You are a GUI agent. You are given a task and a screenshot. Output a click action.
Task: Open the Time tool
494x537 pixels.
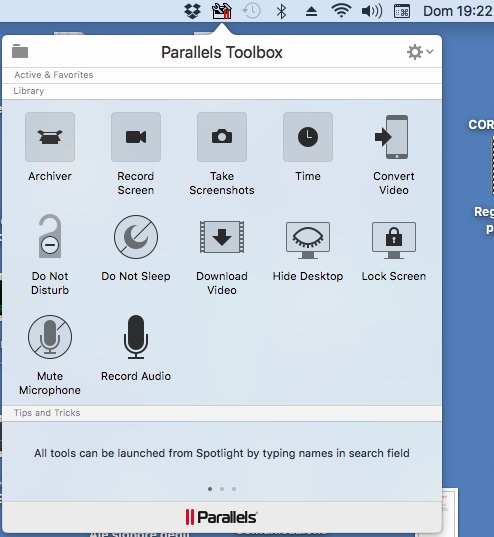(308, 137)
